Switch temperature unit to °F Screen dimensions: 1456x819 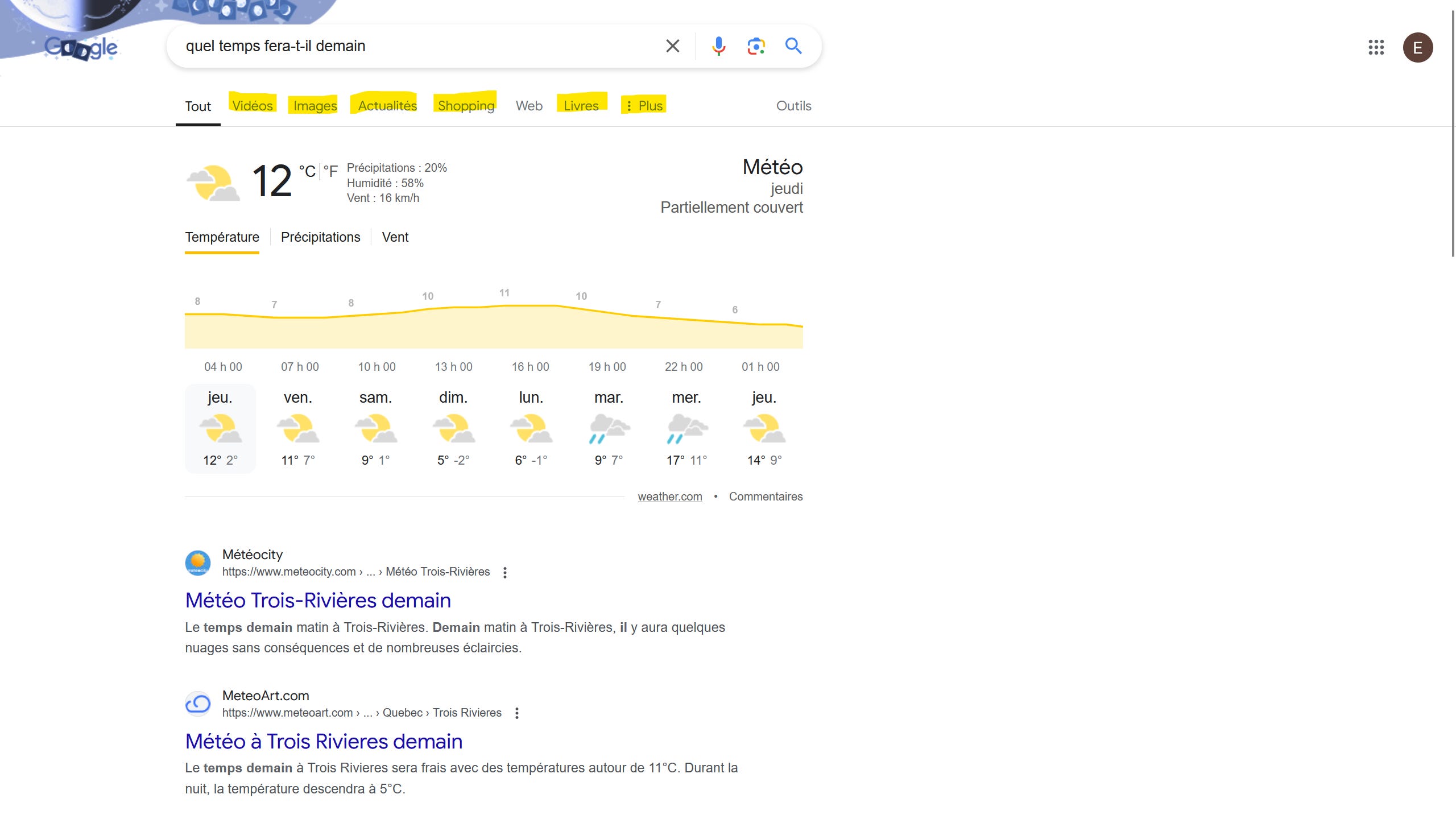pyautogui.click(x=330, y=171)
